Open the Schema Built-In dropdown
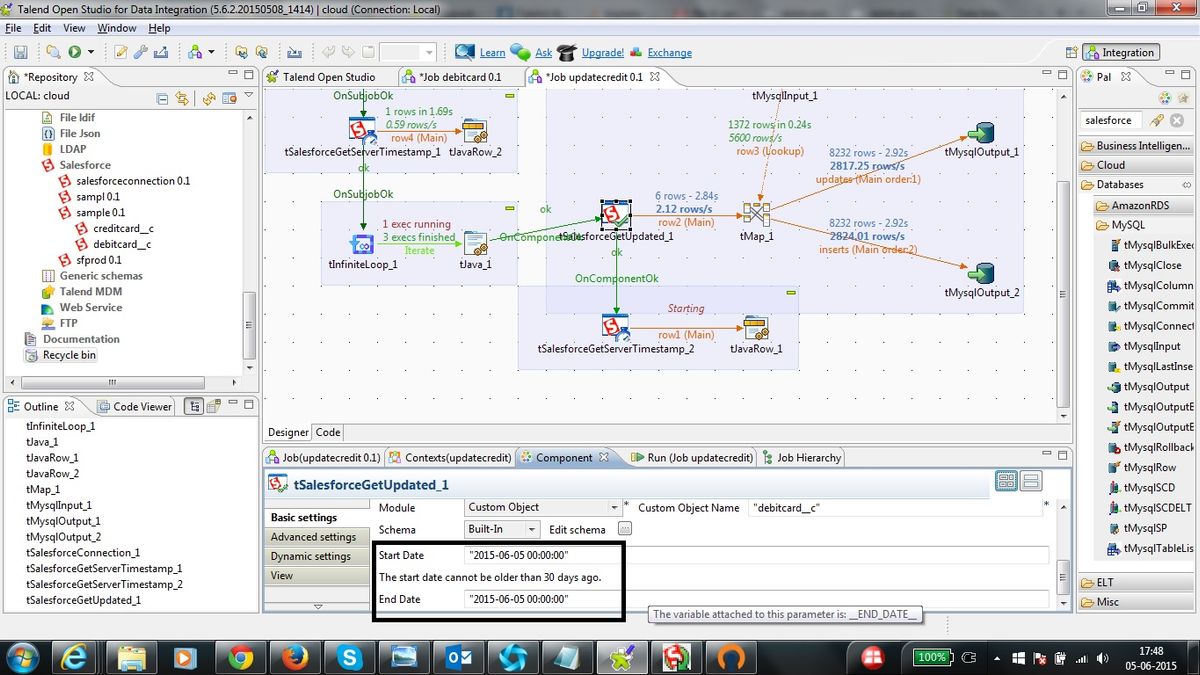 point(502,529)
